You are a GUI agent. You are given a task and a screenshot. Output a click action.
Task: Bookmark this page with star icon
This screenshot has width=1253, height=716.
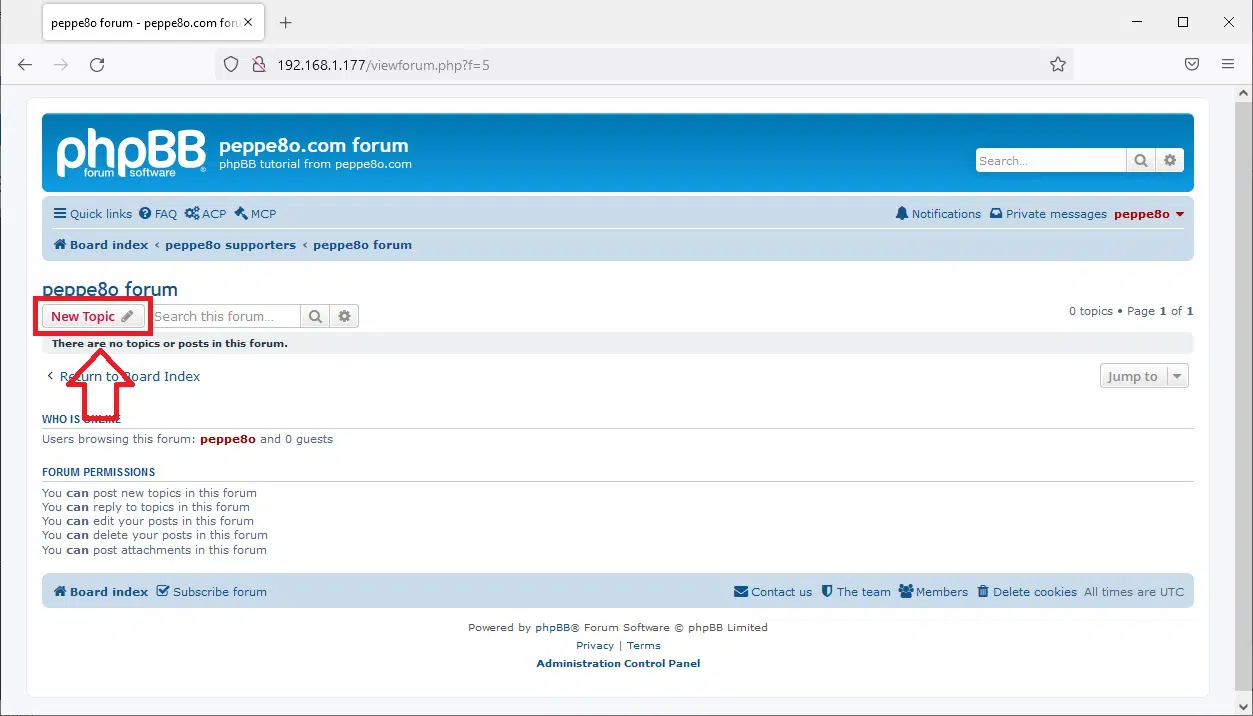pos(1058,65)
